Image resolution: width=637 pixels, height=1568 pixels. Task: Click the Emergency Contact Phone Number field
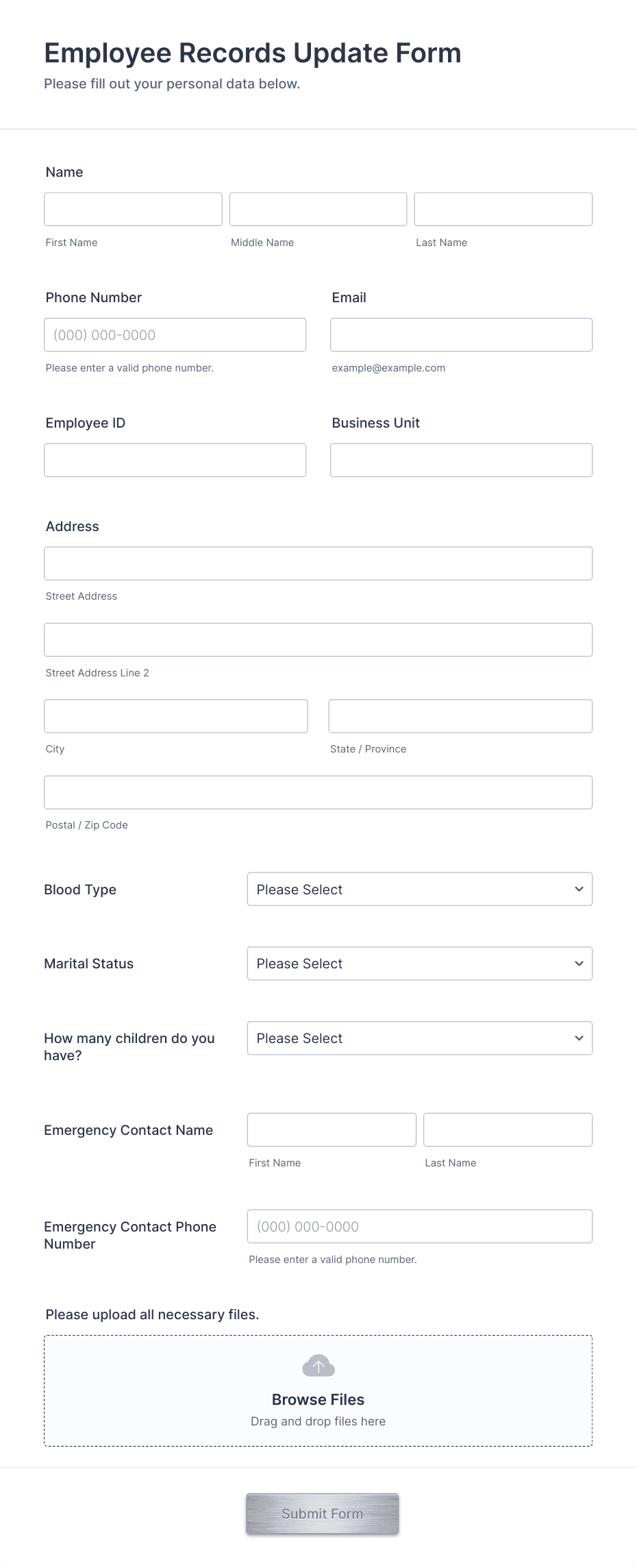(420, 1226)
